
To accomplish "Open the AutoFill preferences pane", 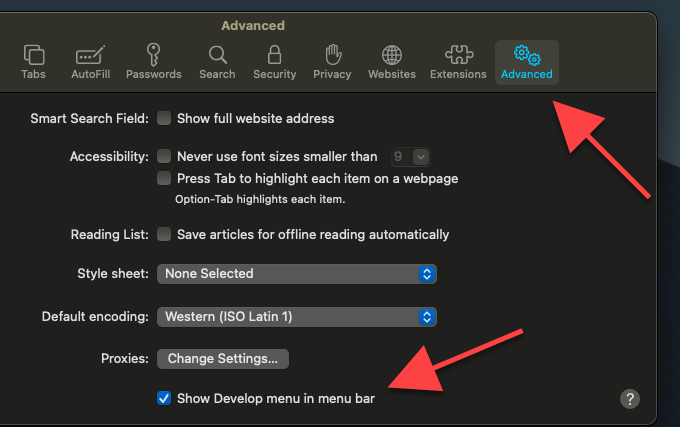I will click(91, 62).
